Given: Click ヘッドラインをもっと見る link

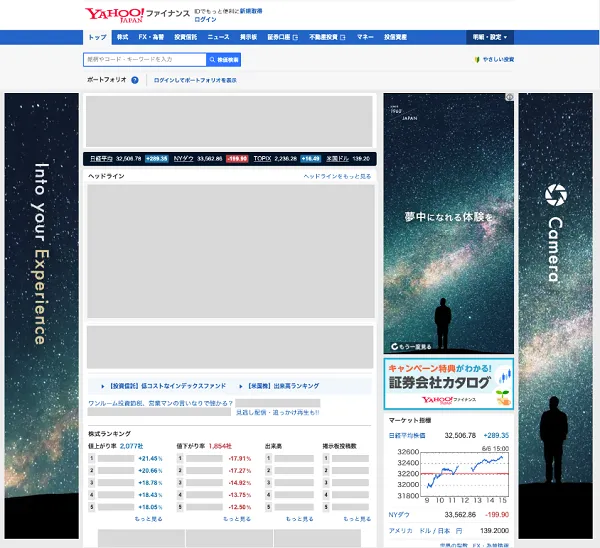Looking at the screenshot, I should tap(337, 176).
